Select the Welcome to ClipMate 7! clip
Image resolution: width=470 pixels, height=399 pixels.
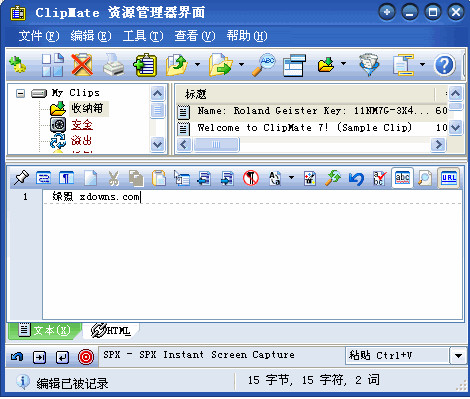313,128
